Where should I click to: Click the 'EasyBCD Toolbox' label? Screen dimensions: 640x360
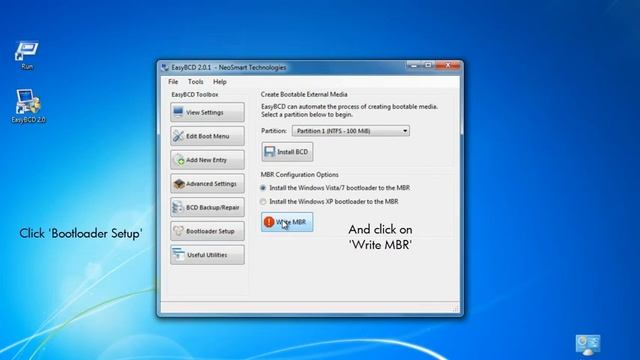pyautogui.click(x=195, y=94)
